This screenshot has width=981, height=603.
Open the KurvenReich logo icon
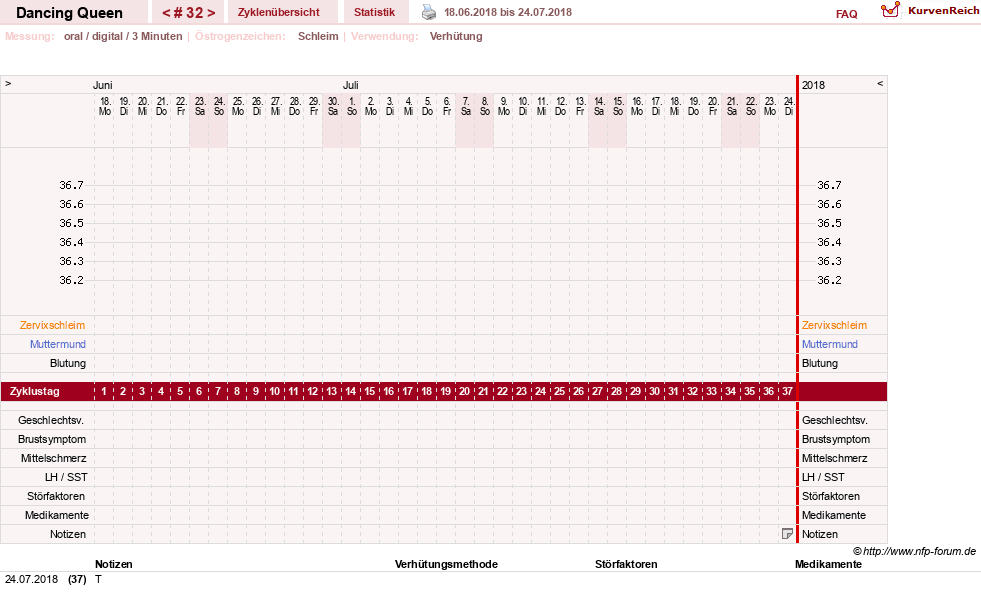pyautogui.click(x=890, y=10)
